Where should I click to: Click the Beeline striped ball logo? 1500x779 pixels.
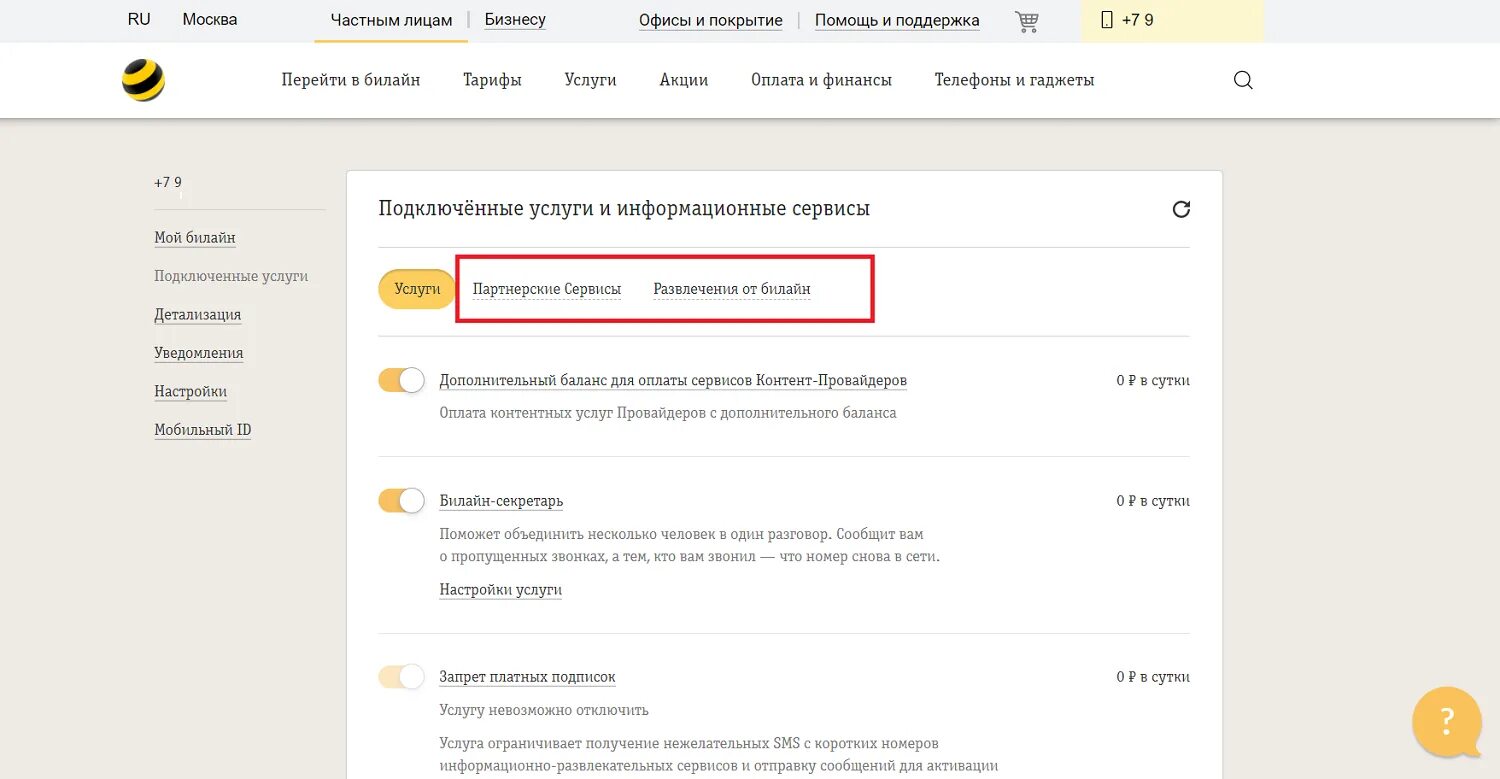(x=143, y=80)
